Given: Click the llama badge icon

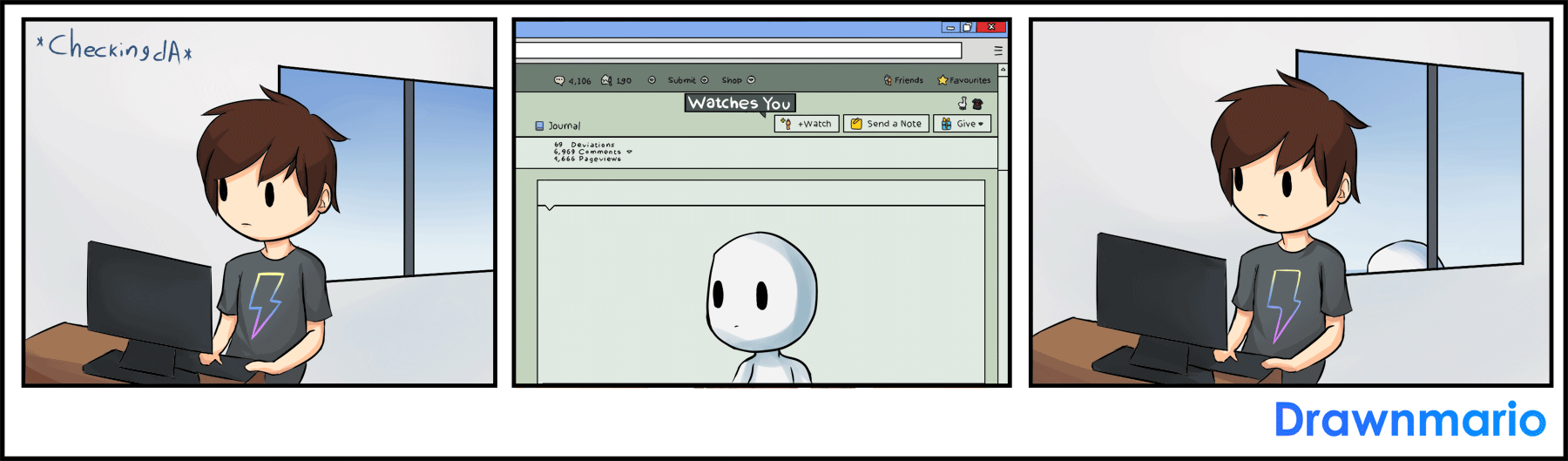Looking at the screenshot, I should [x=963, y=104].
